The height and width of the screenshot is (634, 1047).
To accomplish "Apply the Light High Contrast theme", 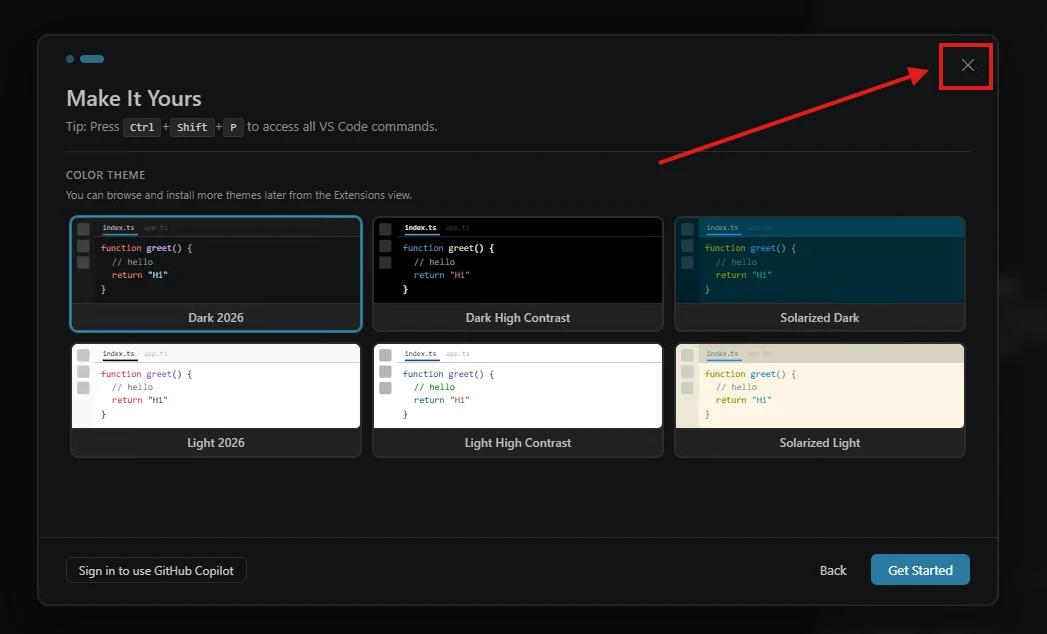I will 517,400.
